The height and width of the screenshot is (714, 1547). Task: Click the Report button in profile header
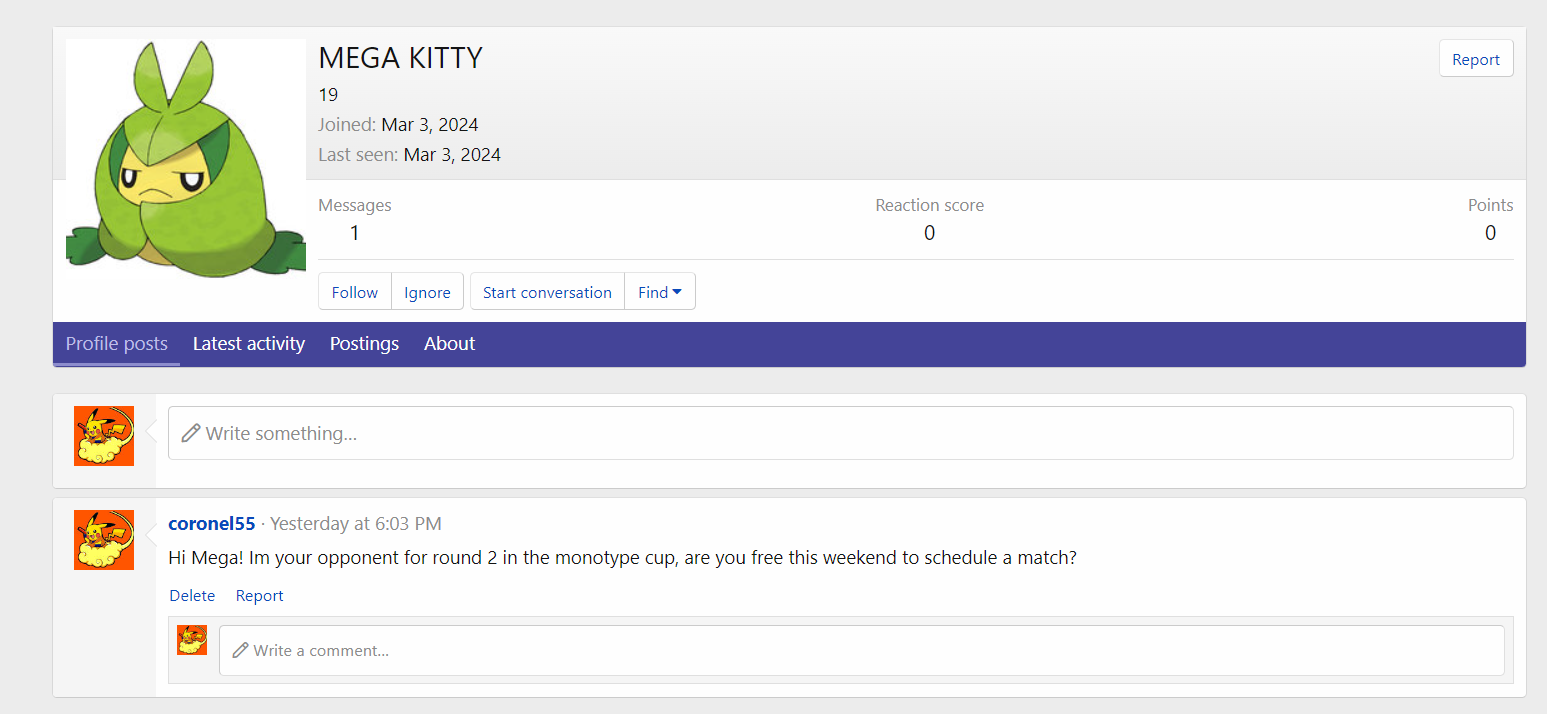pos(1475,59)
